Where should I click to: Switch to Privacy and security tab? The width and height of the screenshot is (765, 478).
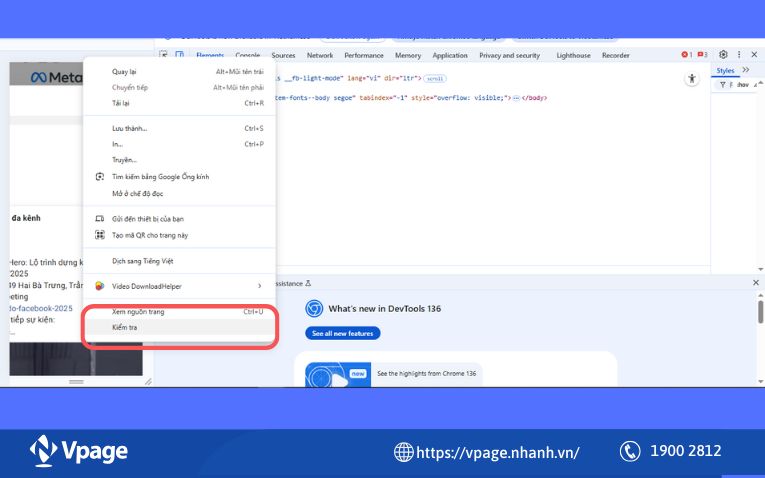tap(509, 55)
